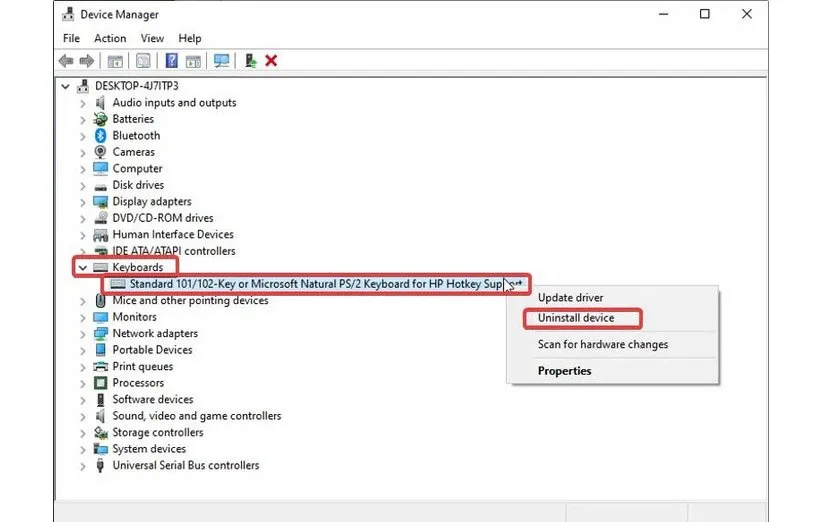Expand the Audio inputs and outputs category
The width and height of the screenshot is (822, 522).
click(82, 102)
